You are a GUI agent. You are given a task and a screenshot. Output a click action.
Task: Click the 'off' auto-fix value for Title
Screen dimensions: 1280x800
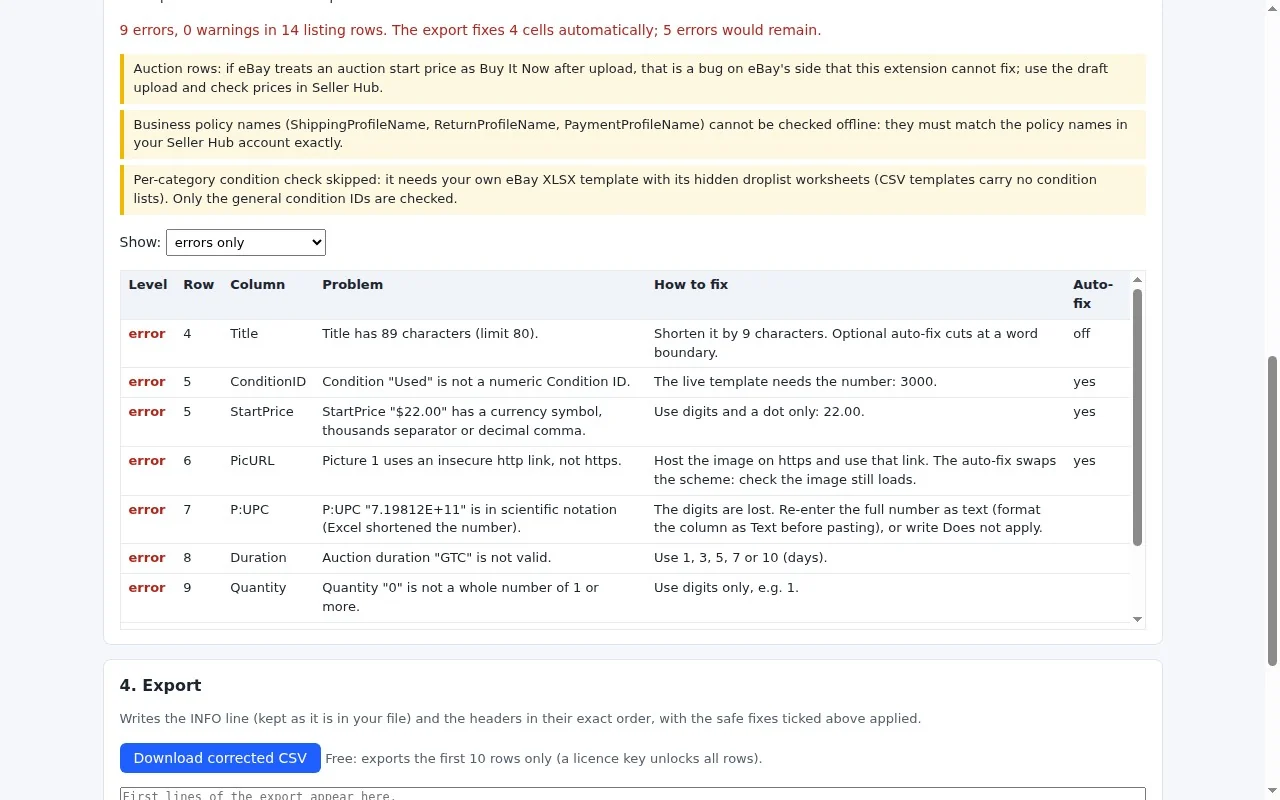point(1082,334)
